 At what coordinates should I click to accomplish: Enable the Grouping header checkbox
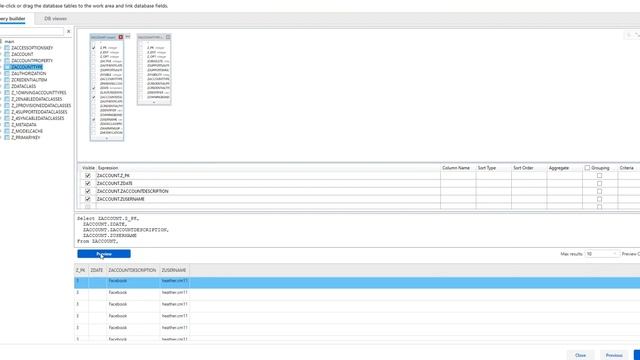pos(587,168)
